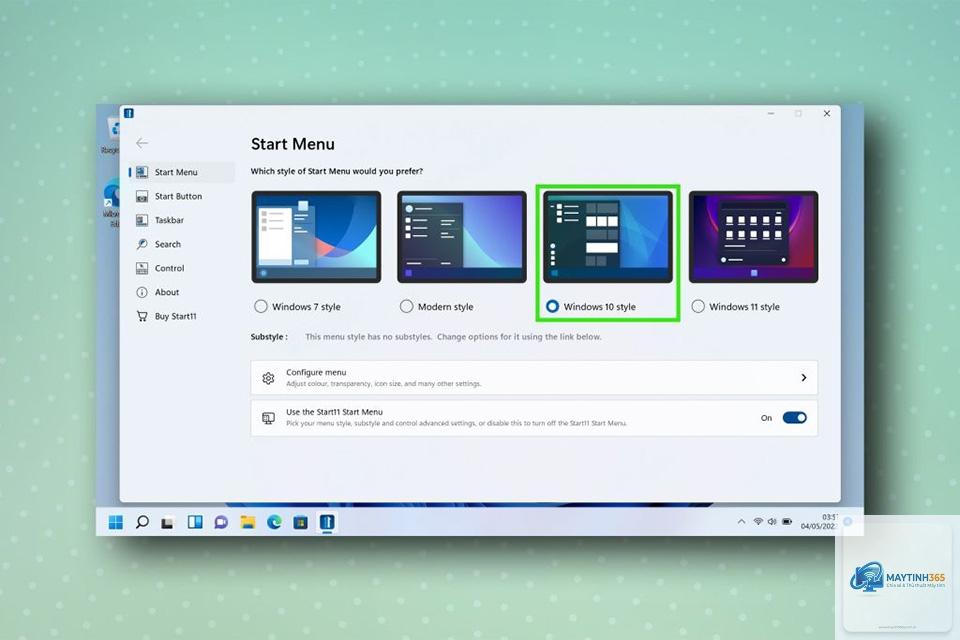Click the Taskbar icon in sidebar
The image size is (960, 640).
point(142,220)
